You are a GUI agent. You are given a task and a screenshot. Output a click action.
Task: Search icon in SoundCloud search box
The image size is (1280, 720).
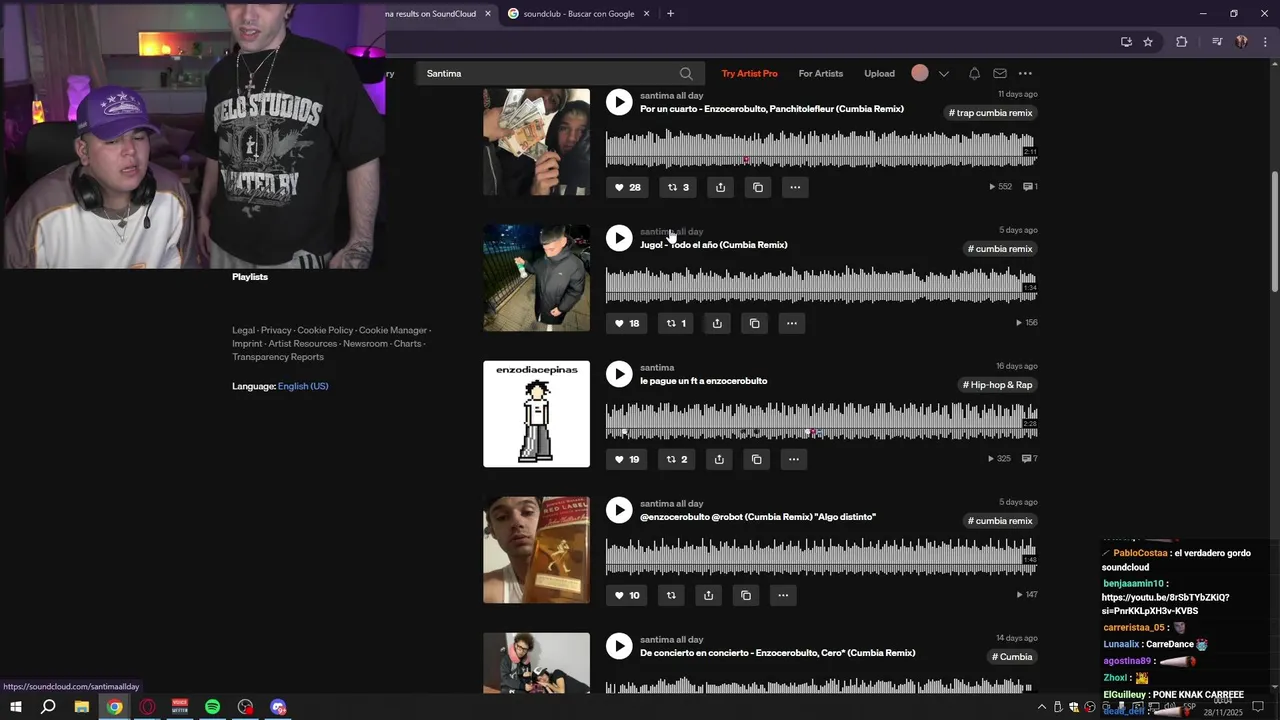[686, 73]
